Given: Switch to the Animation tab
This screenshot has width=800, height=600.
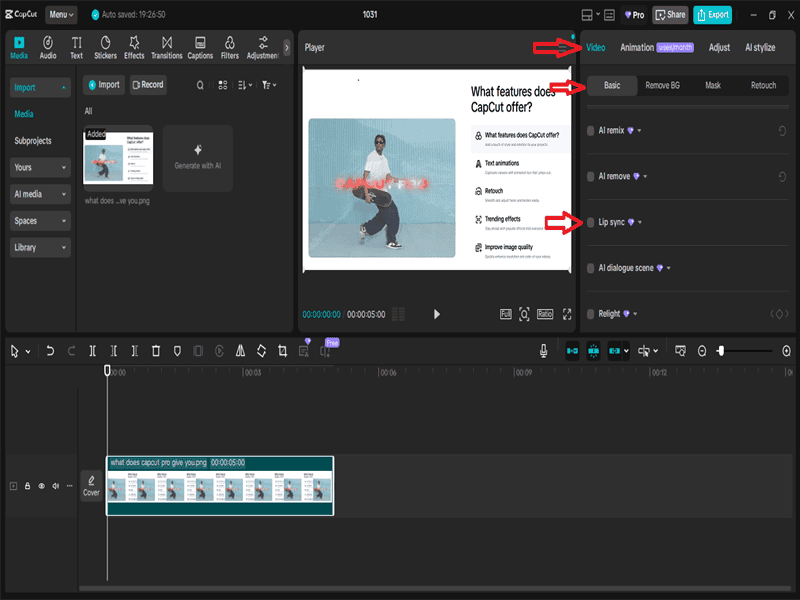Looking at the screenshot, I should tap(637, 47).
